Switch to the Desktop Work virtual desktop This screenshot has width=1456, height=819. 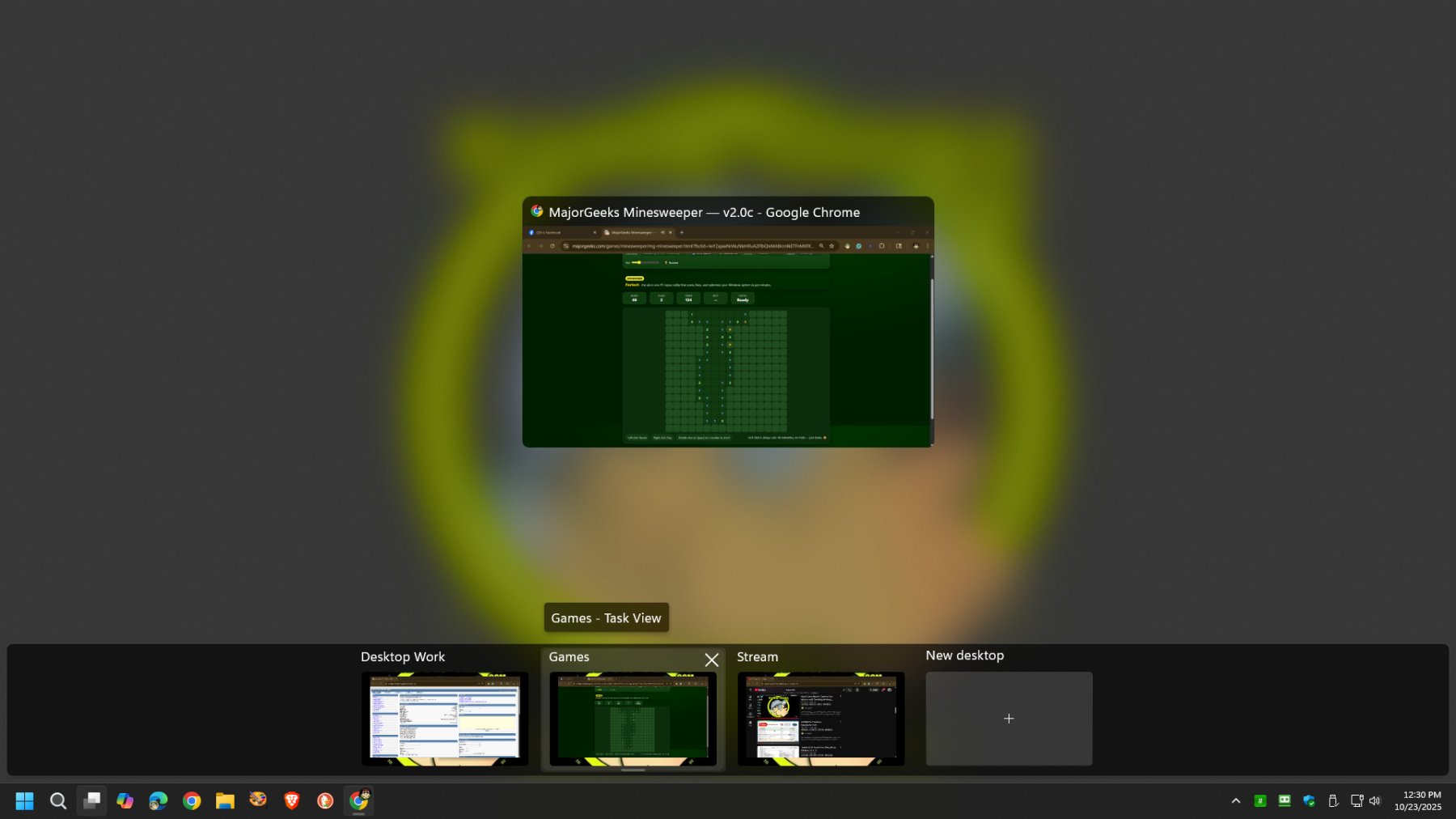[x=445, y=719]
